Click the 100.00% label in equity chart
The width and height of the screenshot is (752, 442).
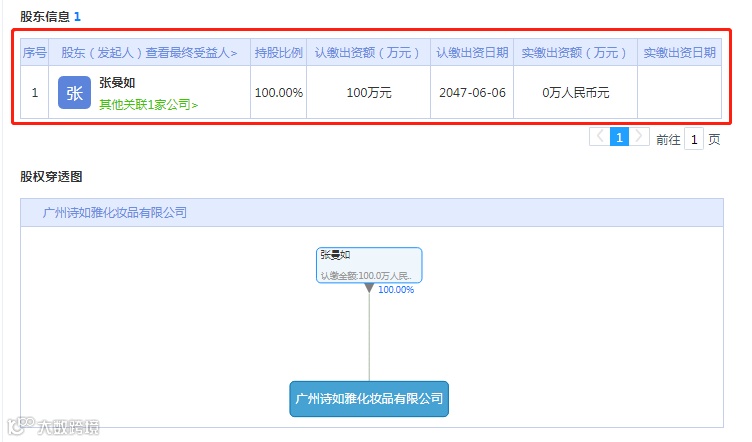pyautogui.click(x=396, y=290)
